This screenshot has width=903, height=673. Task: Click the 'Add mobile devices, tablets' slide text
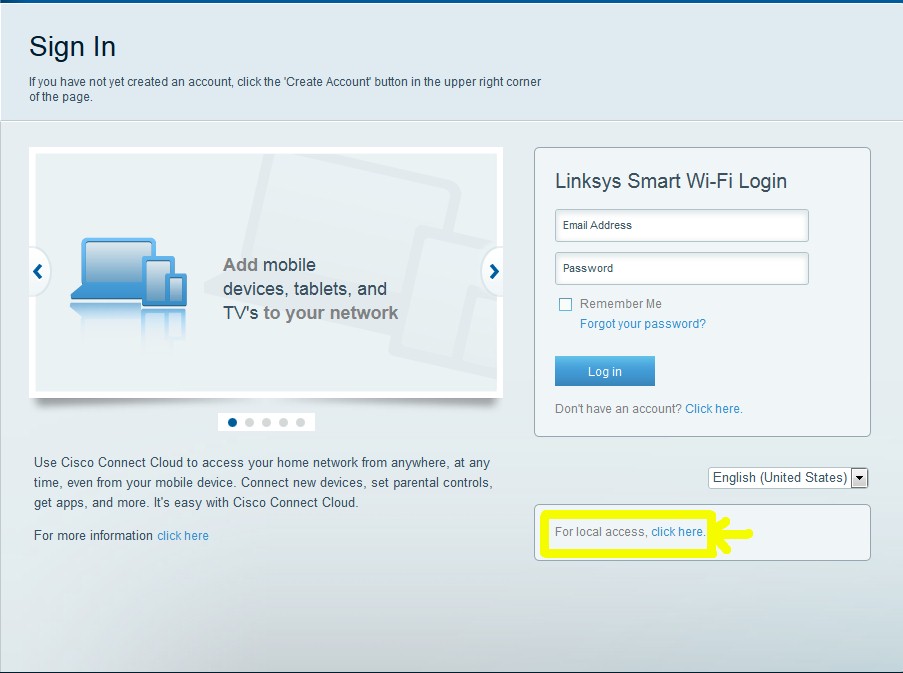pos(310,289)
